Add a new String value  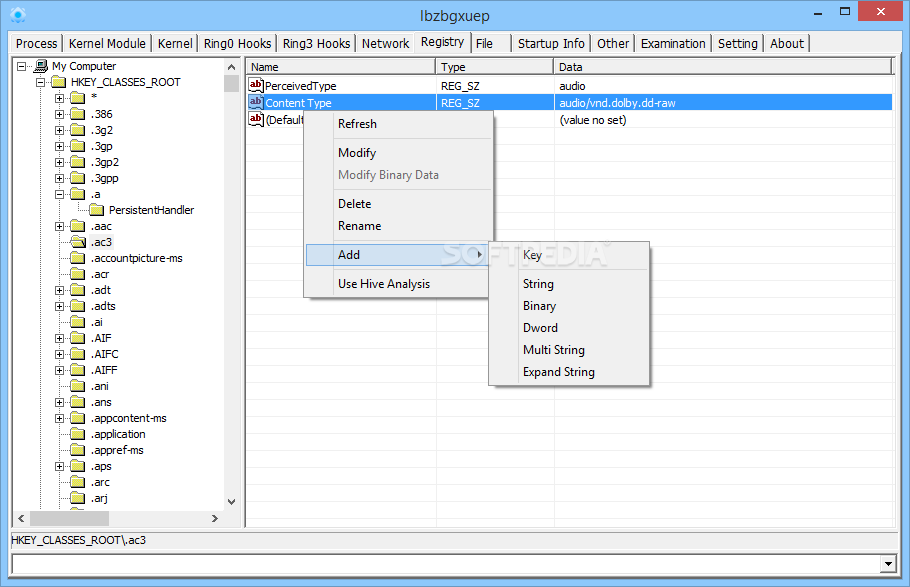569,284
